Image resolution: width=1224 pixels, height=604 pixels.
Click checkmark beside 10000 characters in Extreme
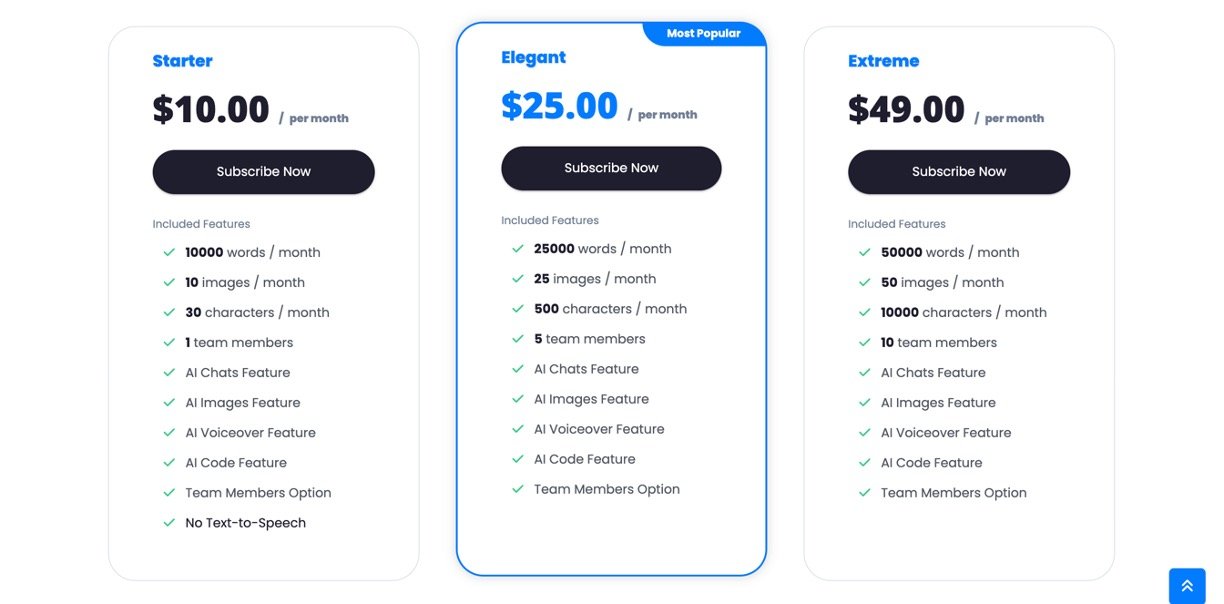click(x=865, y=313)
